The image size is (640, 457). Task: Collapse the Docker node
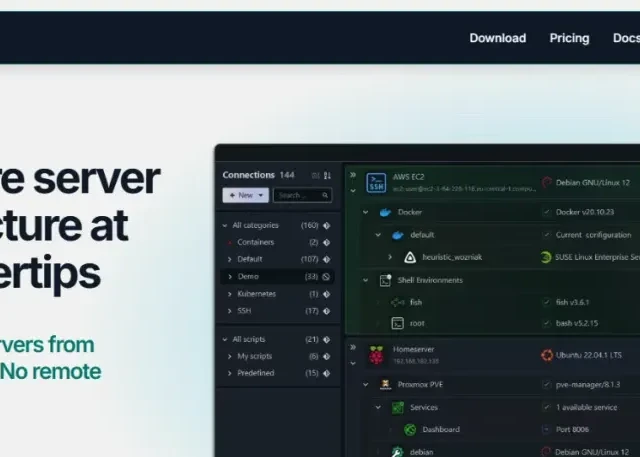(365, 212)
